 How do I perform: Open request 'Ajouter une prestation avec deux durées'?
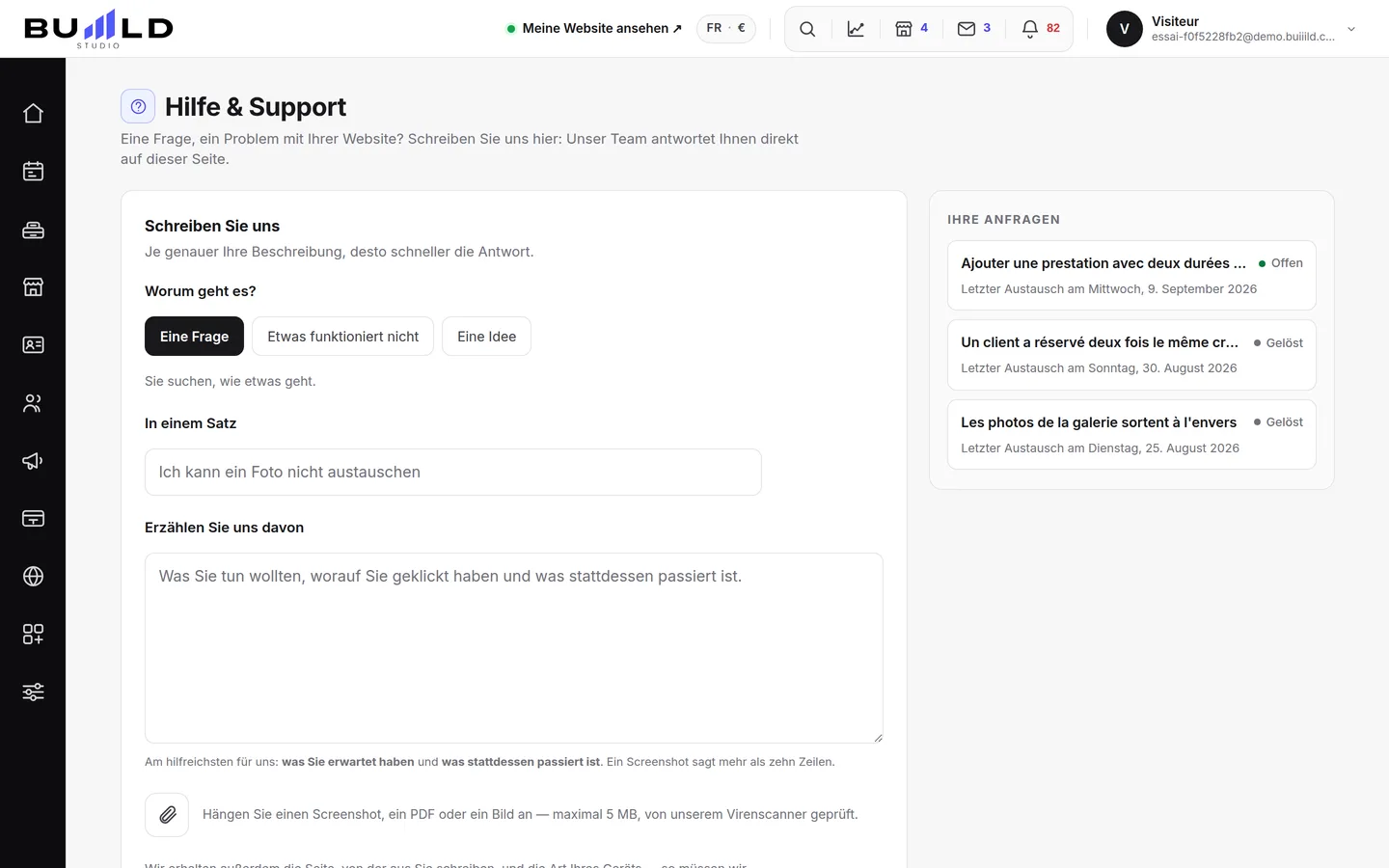click(x=1131, y=276)
